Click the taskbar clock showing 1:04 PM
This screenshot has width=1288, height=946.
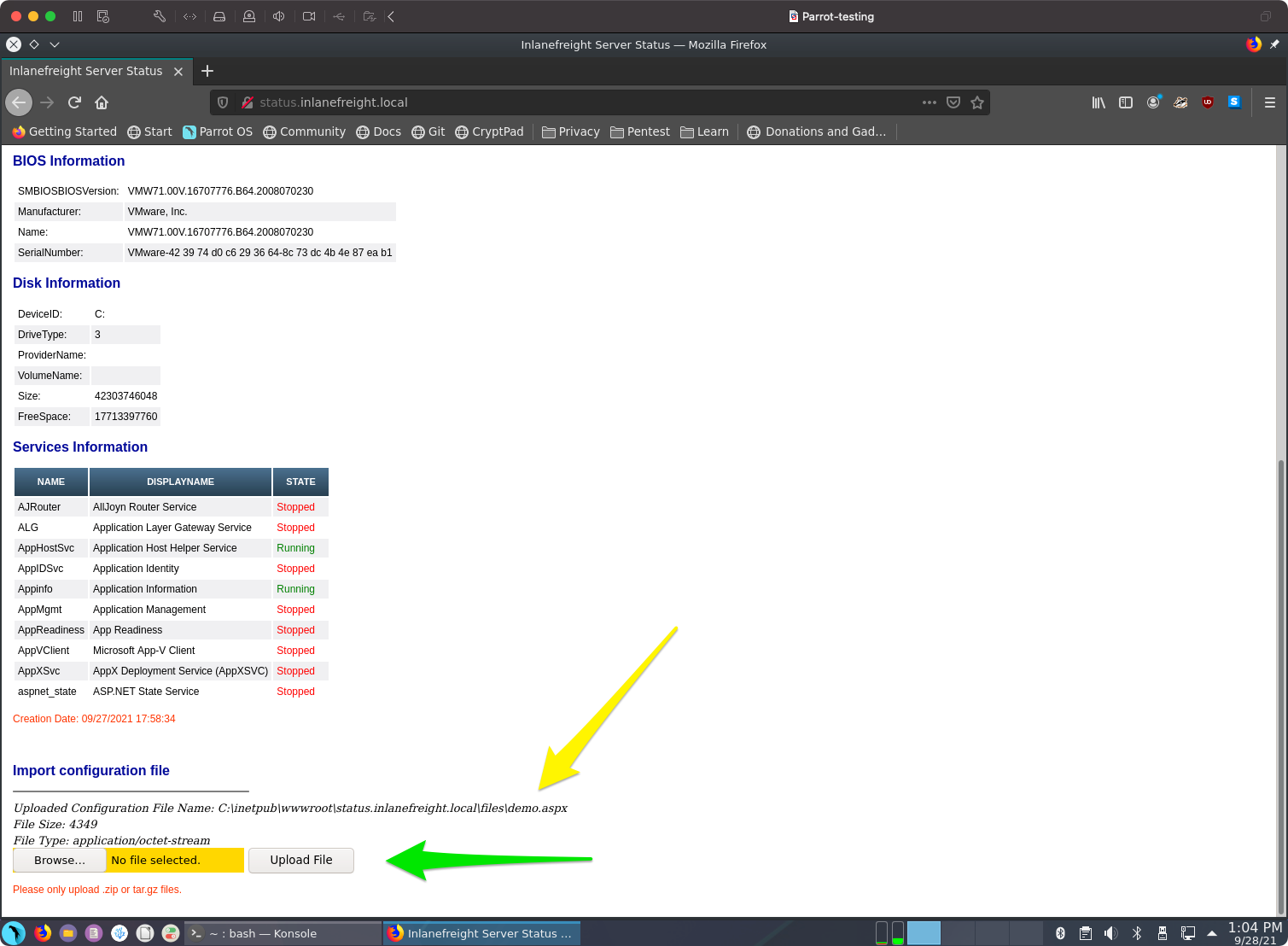click(1255, 933)
